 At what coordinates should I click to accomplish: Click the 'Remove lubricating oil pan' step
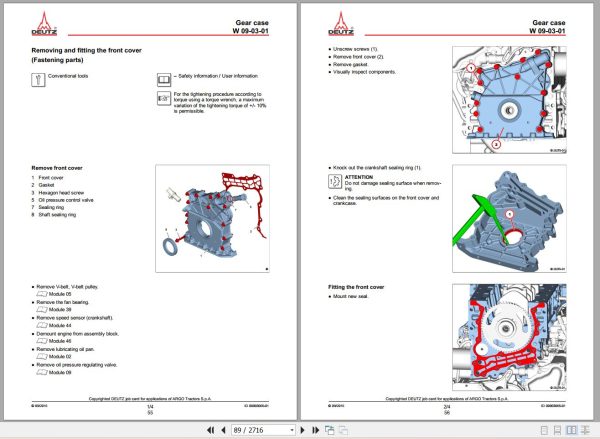click(65, 349)
